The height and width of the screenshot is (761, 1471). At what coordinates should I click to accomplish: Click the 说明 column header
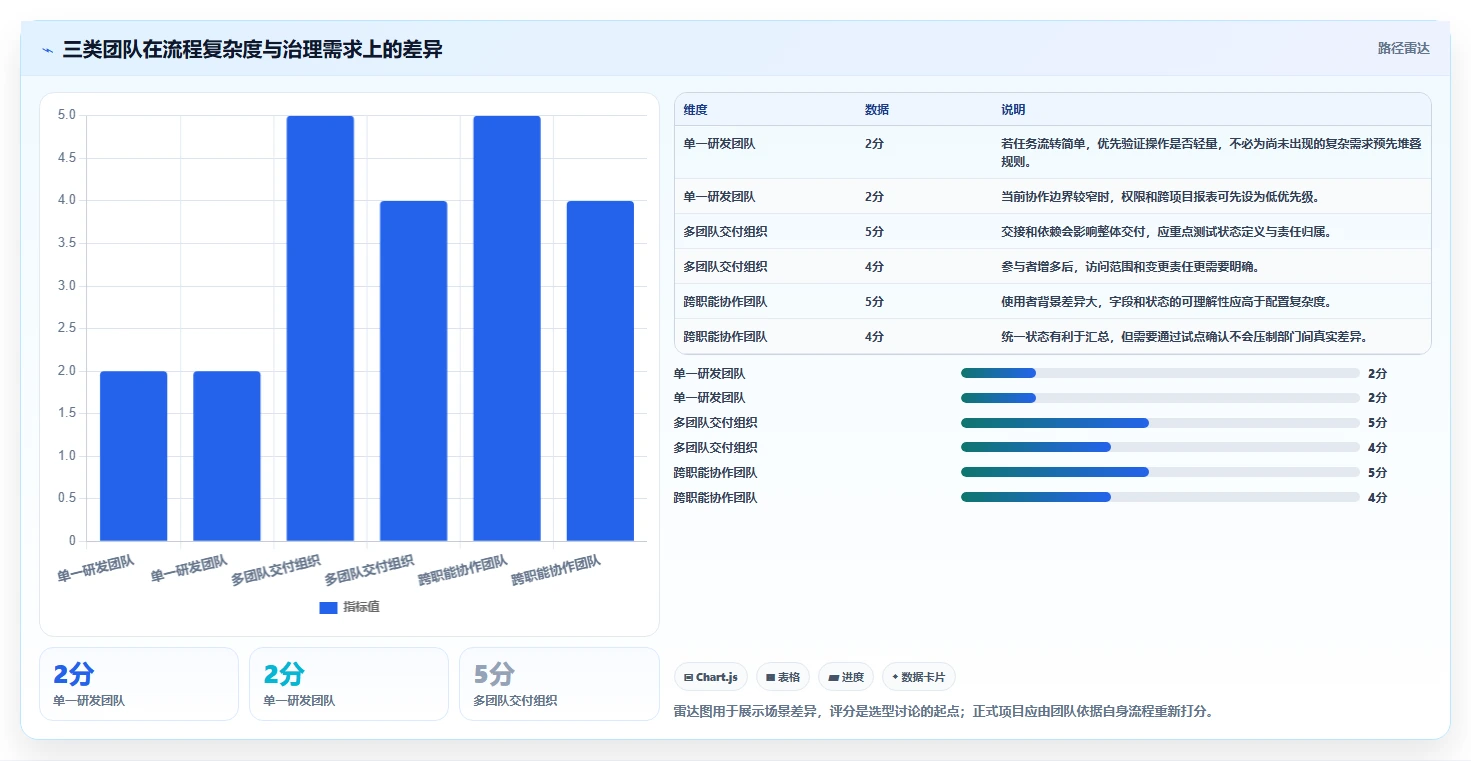point(1013,110)
